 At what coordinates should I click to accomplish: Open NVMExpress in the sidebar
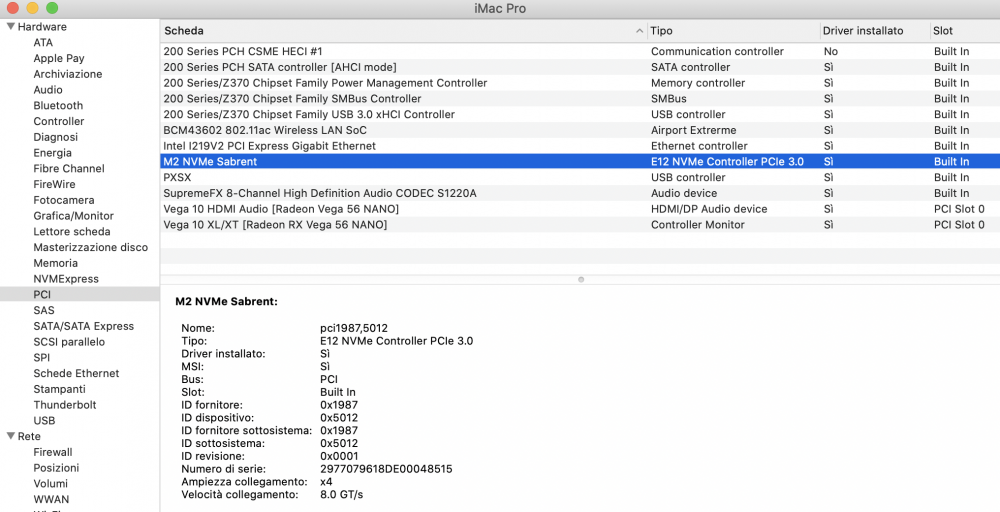(66, 279)
